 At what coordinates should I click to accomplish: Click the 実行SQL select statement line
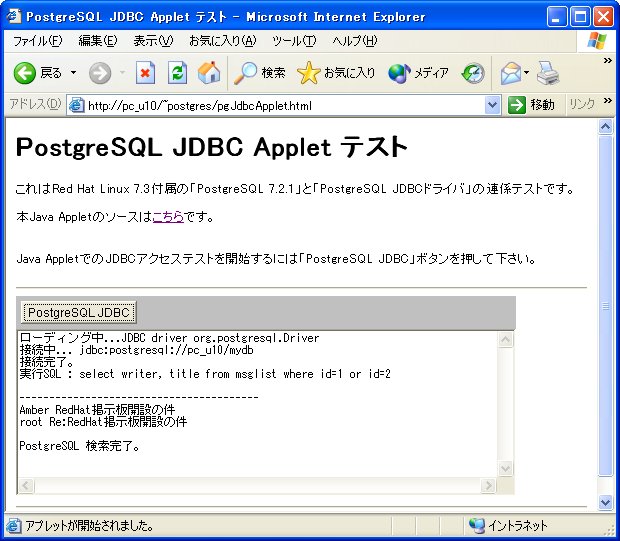[x=205, y=374]
